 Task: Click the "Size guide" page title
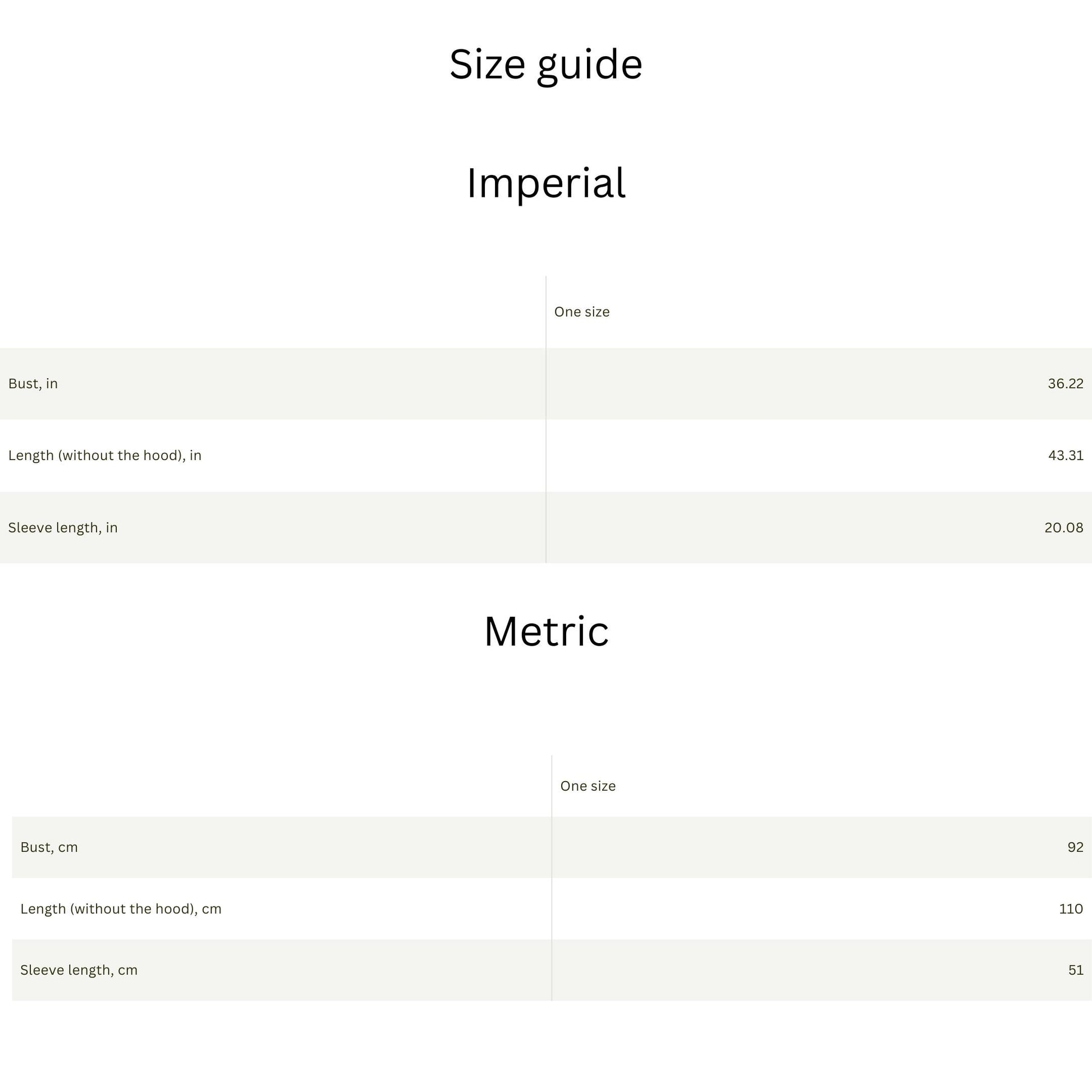545,65
